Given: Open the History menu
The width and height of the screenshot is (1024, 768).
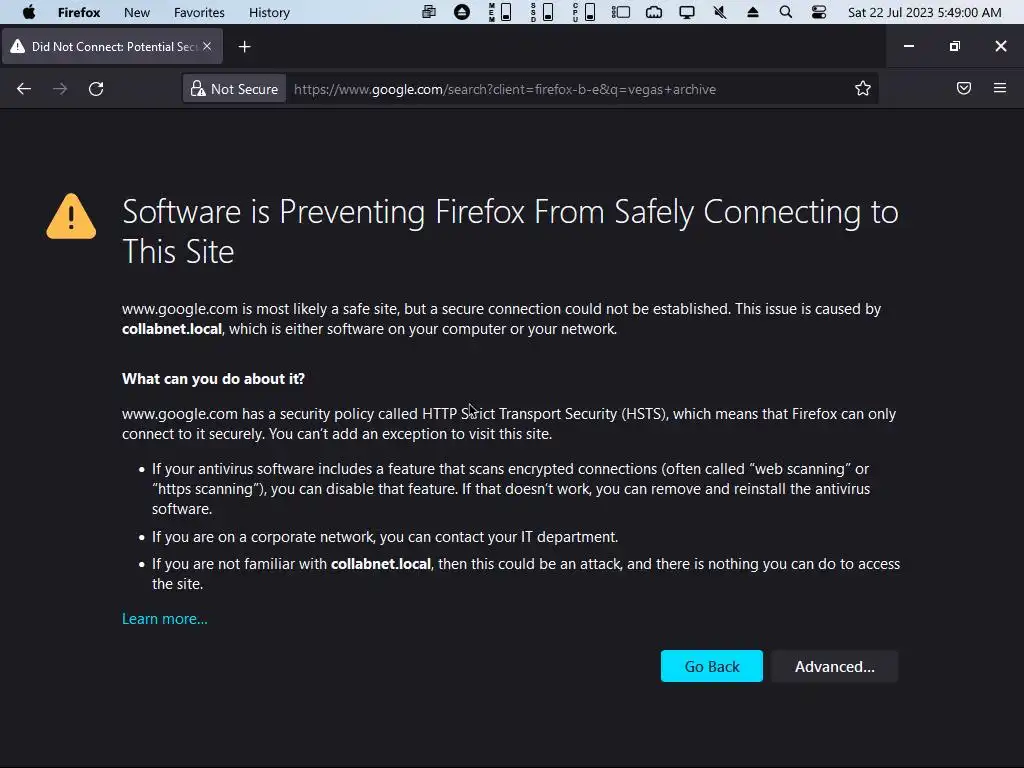Looking at the screenshot, I should click(269, 12).
